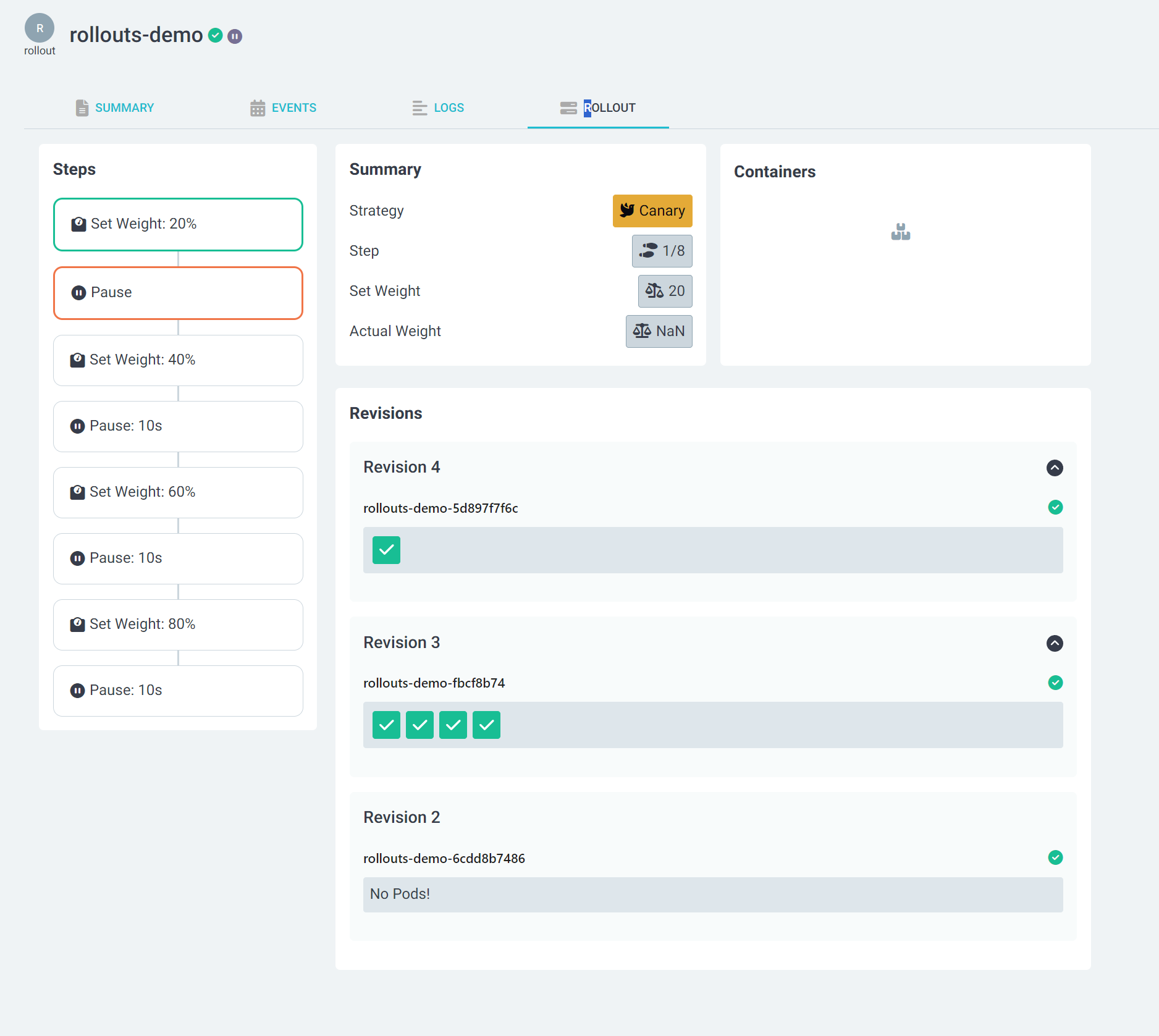Click the No Pods! bar in Revision 2

(x=712, y=895)
